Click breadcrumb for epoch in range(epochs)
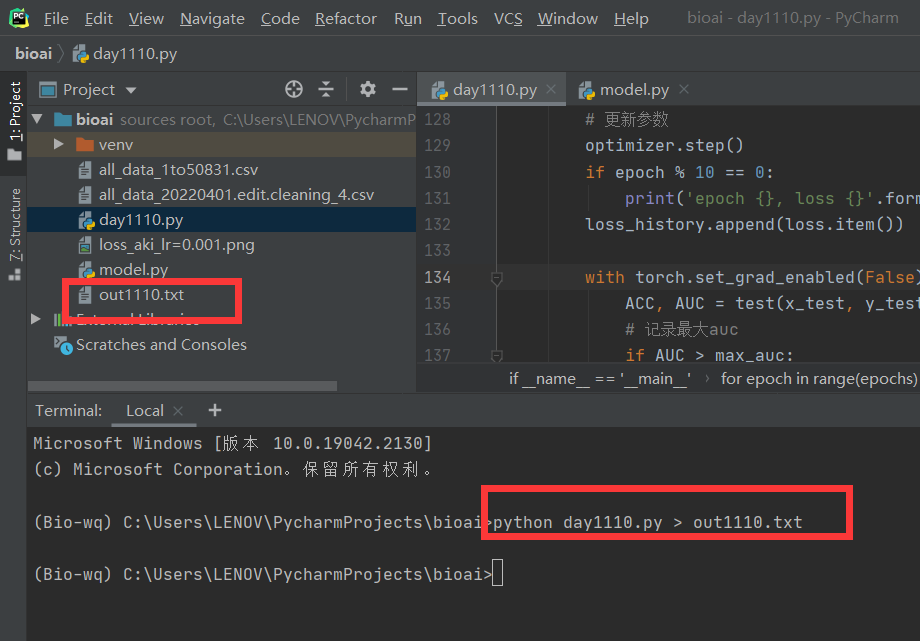The width and height of the screenshot is (920, 641). click(x=818, y=379)
